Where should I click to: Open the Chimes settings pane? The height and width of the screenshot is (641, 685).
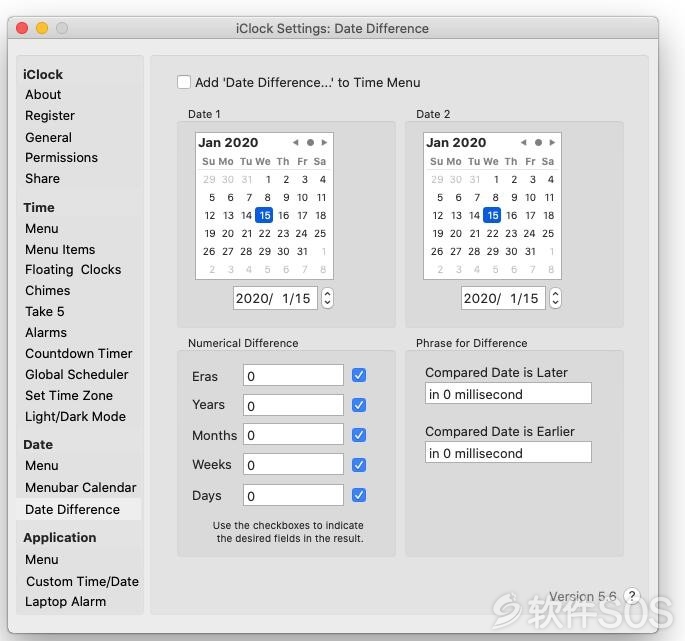coord(47,291)
